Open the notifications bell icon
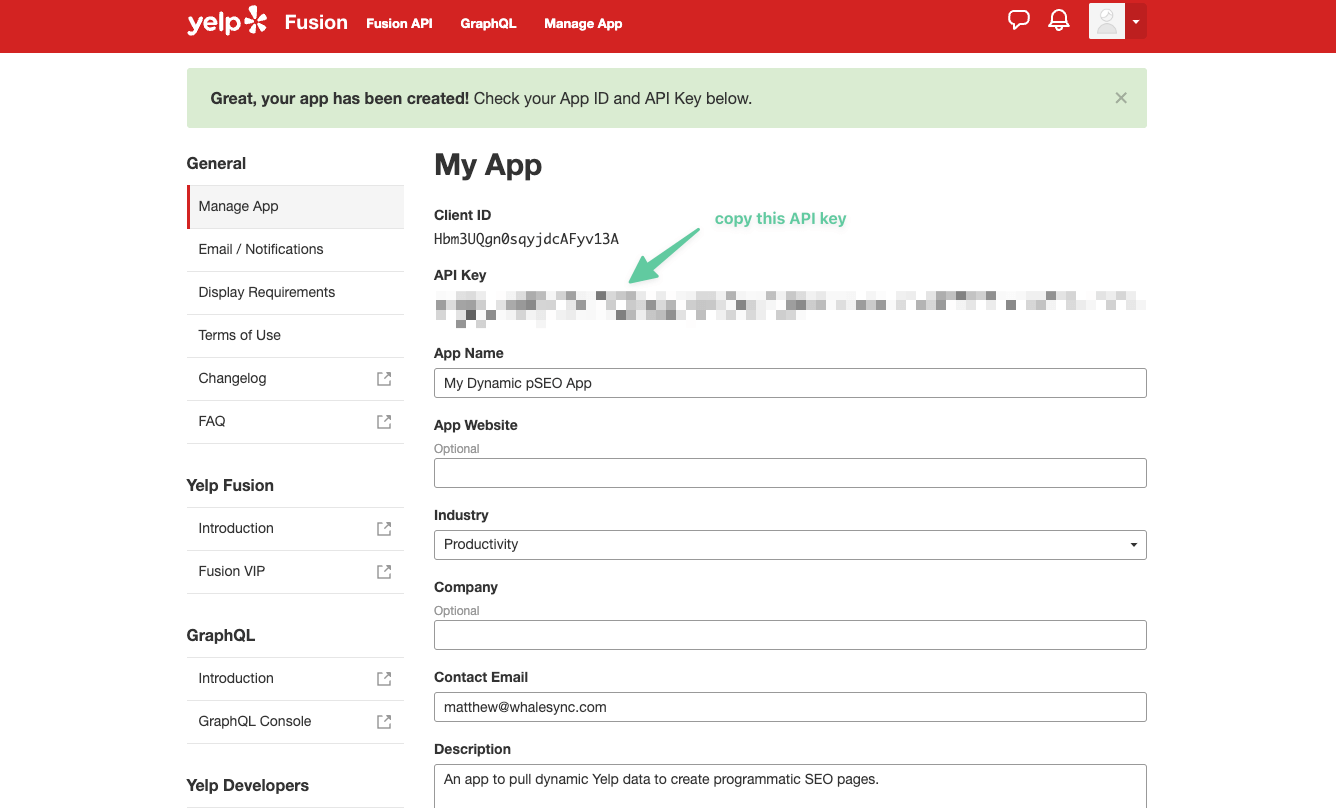Viewport: 1336px width, 808px height. pos(1059,20)
